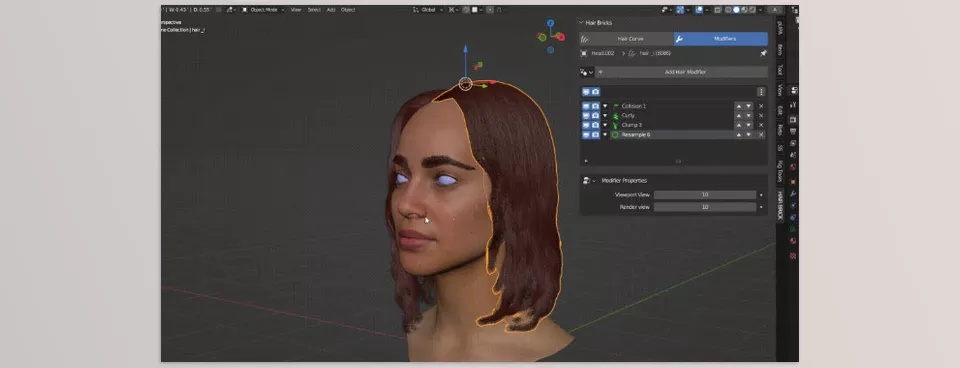This screenshot has width=960, height=368.
Task: Open the Select menu in viewport header
Action: [314, 10]
